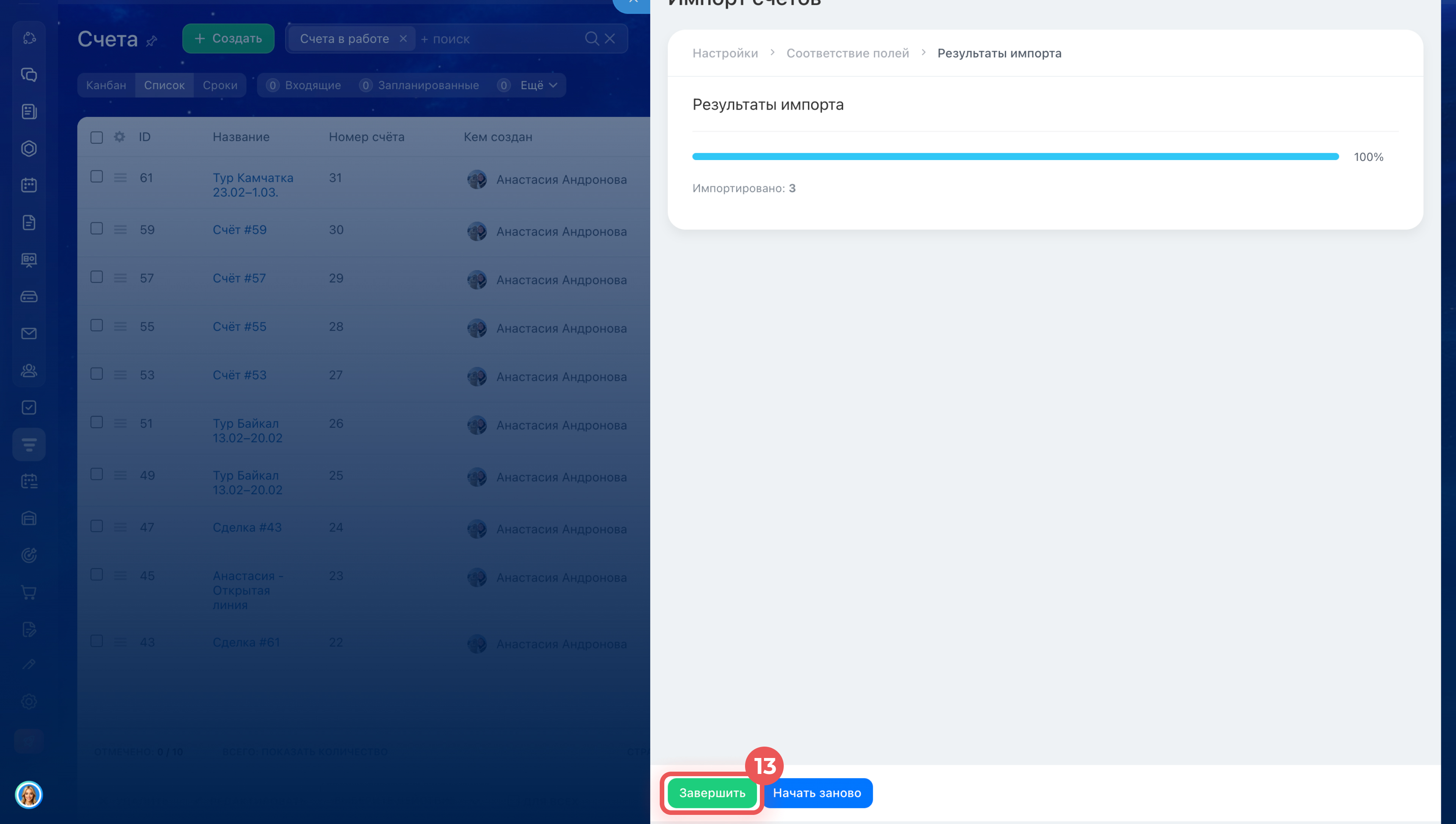Screen dimensions: 1456x824
Task: Check the row for invoice ID 61
Action: coord(97,176)
